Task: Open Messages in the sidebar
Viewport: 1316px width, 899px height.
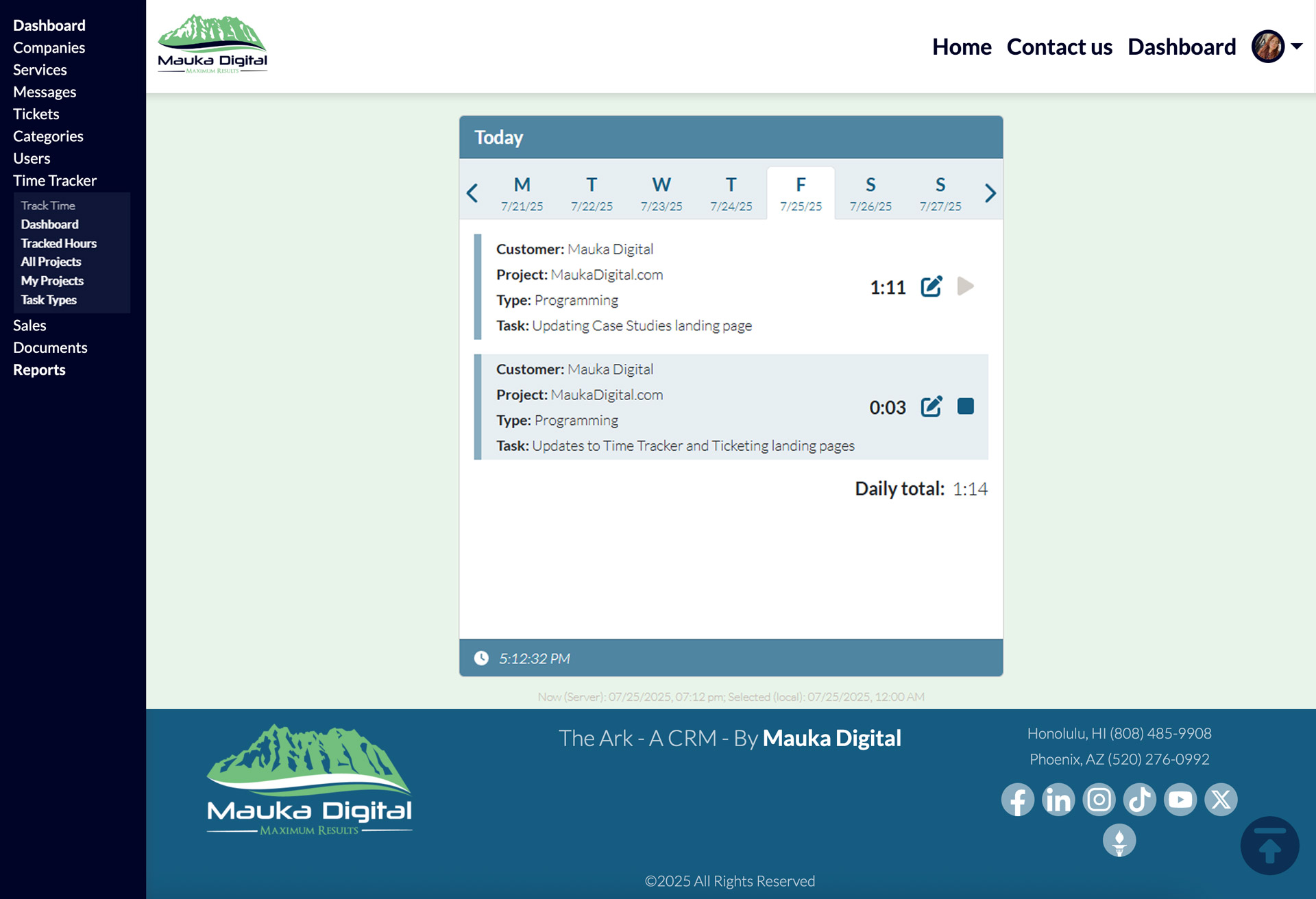Action: 45,92
